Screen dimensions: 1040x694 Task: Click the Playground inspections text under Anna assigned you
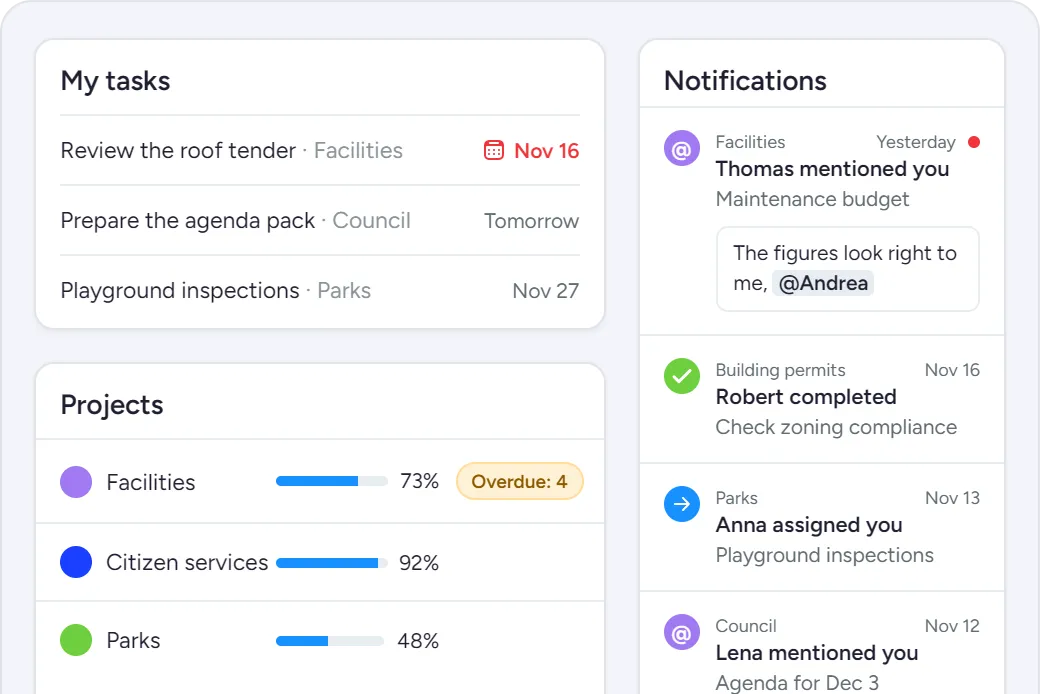pos(824,555)
